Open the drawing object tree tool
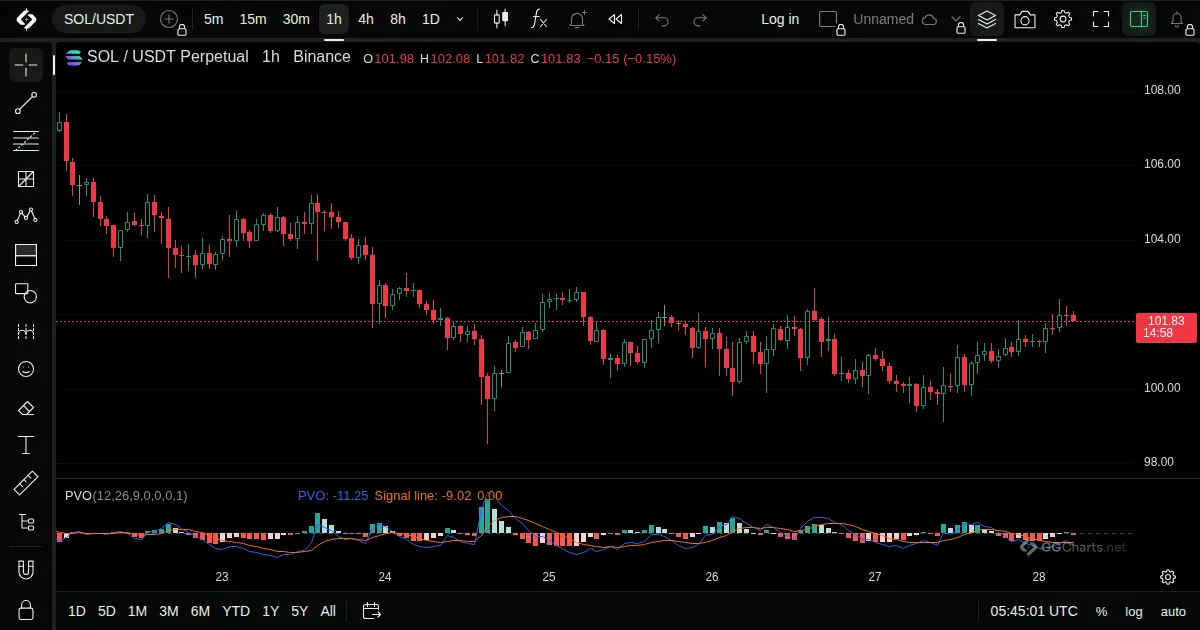1200x630 pixels. (x=26, y=521)
